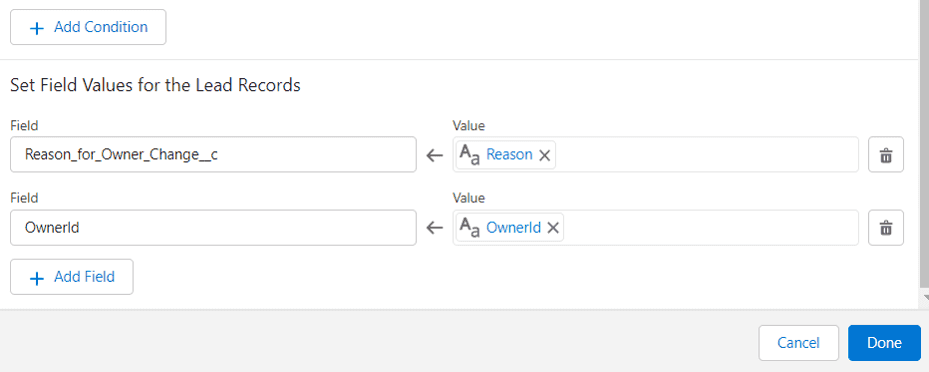Remove the Reason value pill
The width and height of the screenshot is (929, 372).
[x=544, y=155]
